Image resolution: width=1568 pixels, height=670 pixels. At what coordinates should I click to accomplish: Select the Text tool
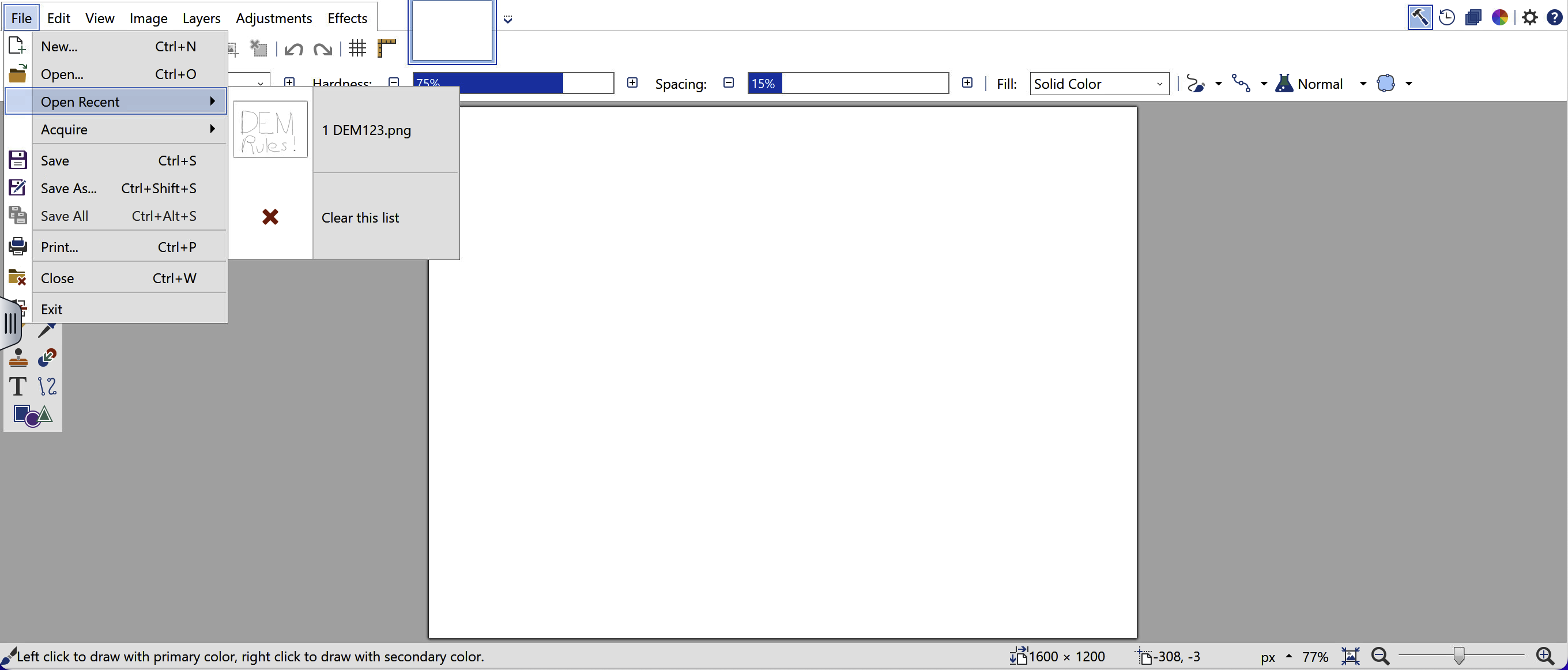pos(18,386)
